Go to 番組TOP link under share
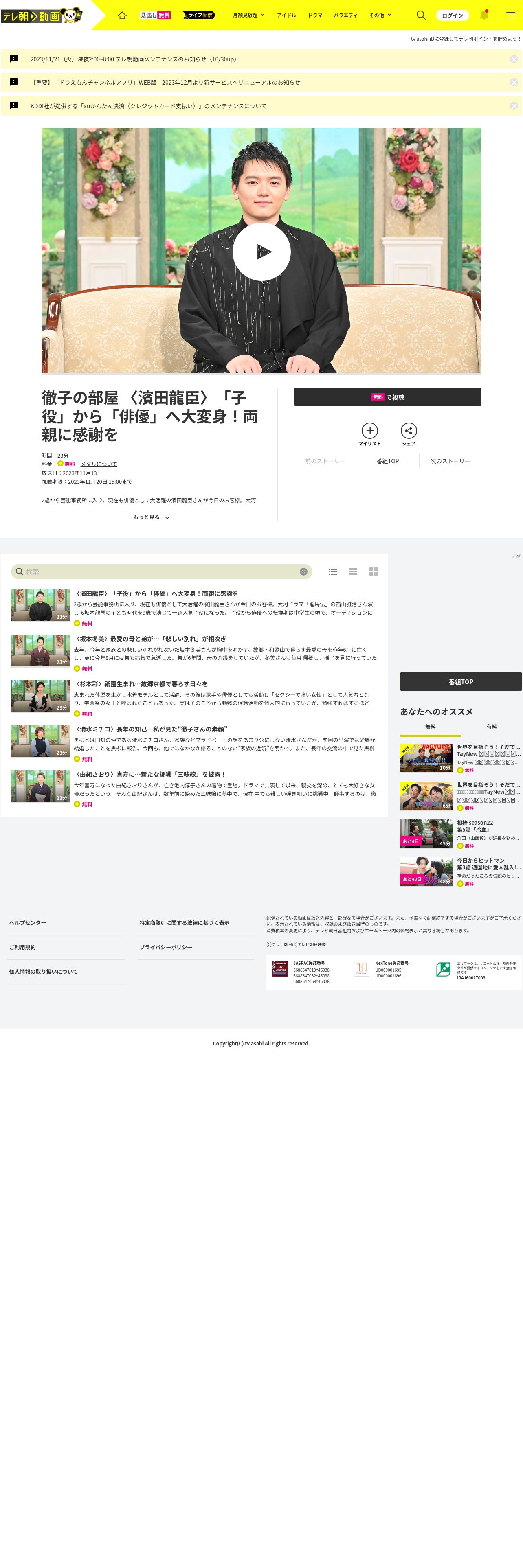This screenshot has width=523, height=1568. pyautogui.click(x=387, y=461)
